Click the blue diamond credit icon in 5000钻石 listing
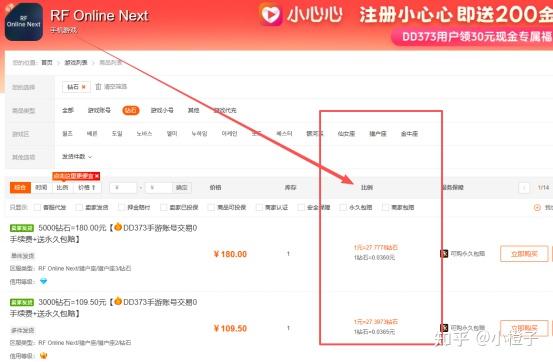The image size is (553, 362). (43, 281)
